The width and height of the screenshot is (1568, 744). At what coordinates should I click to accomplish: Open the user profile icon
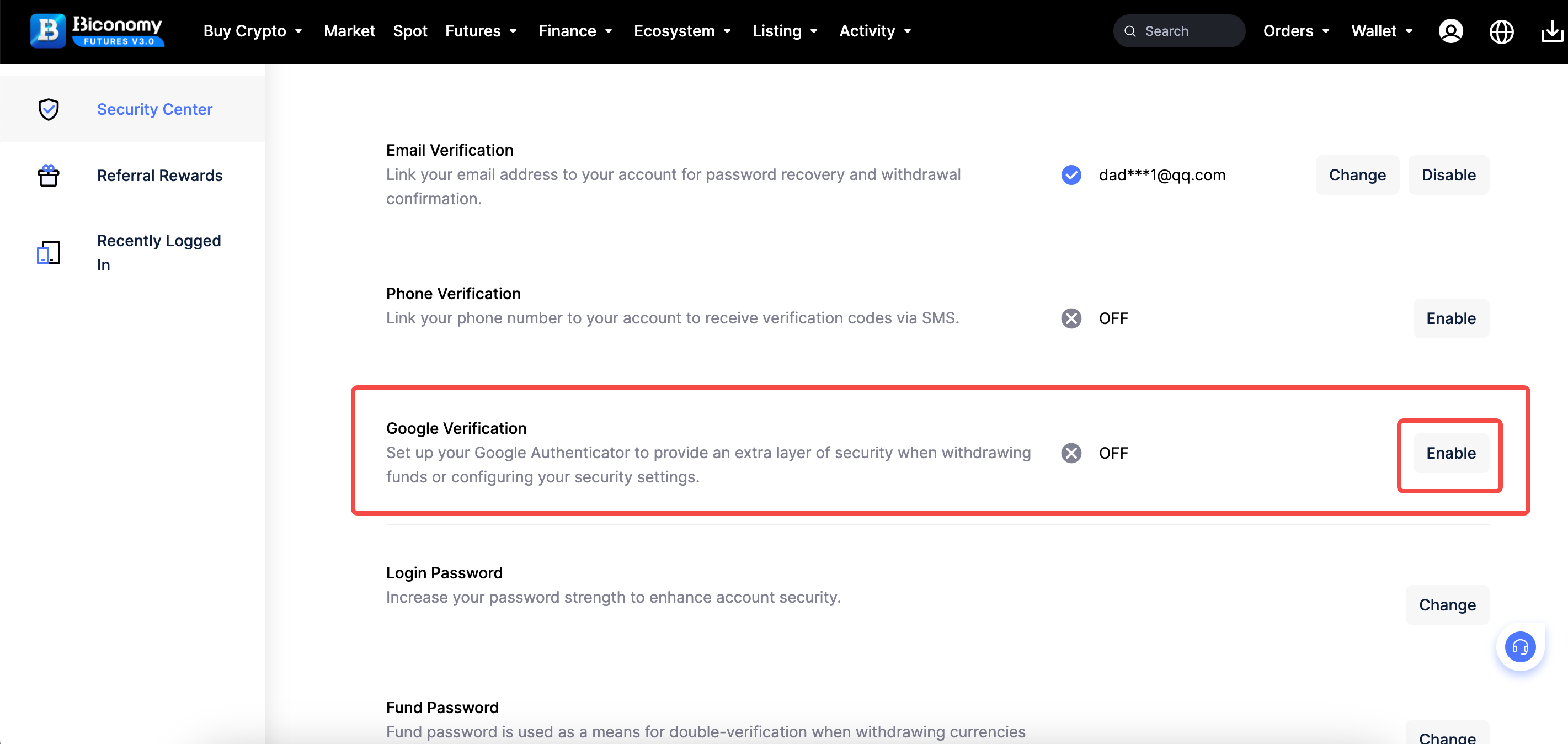(1450, 31)
